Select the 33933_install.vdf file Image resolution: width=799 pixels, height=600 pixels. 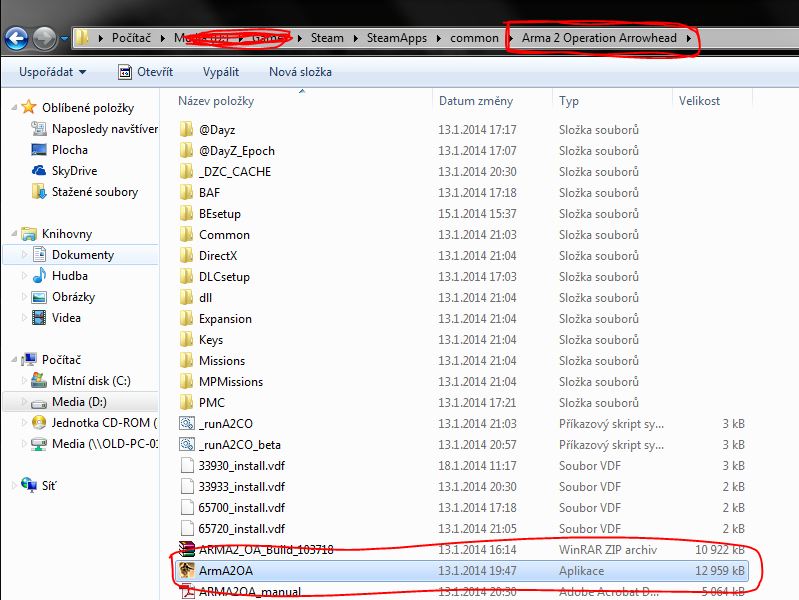coord(461,486)
